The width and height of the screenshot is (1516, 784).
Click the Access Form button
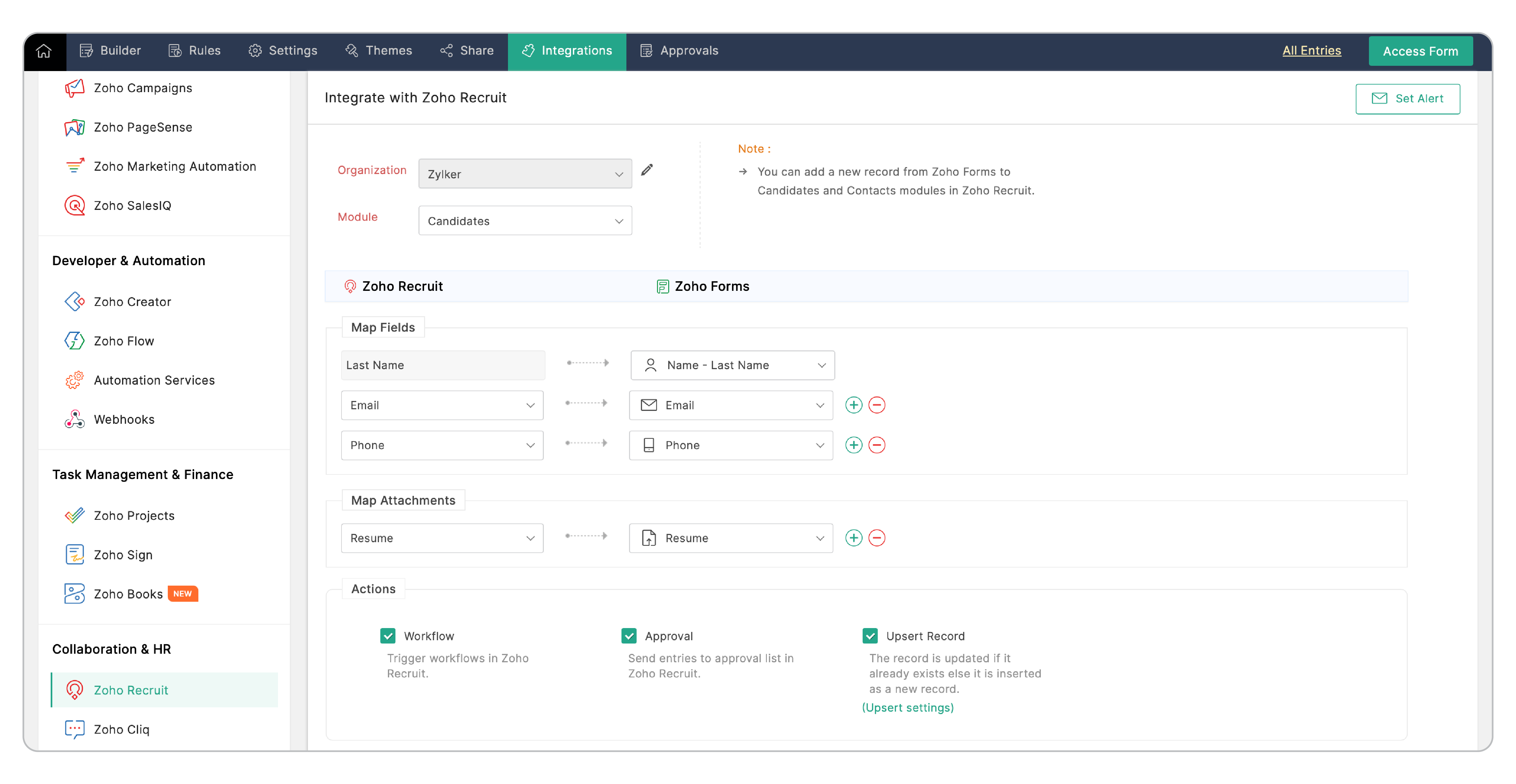pos(1420,51)
